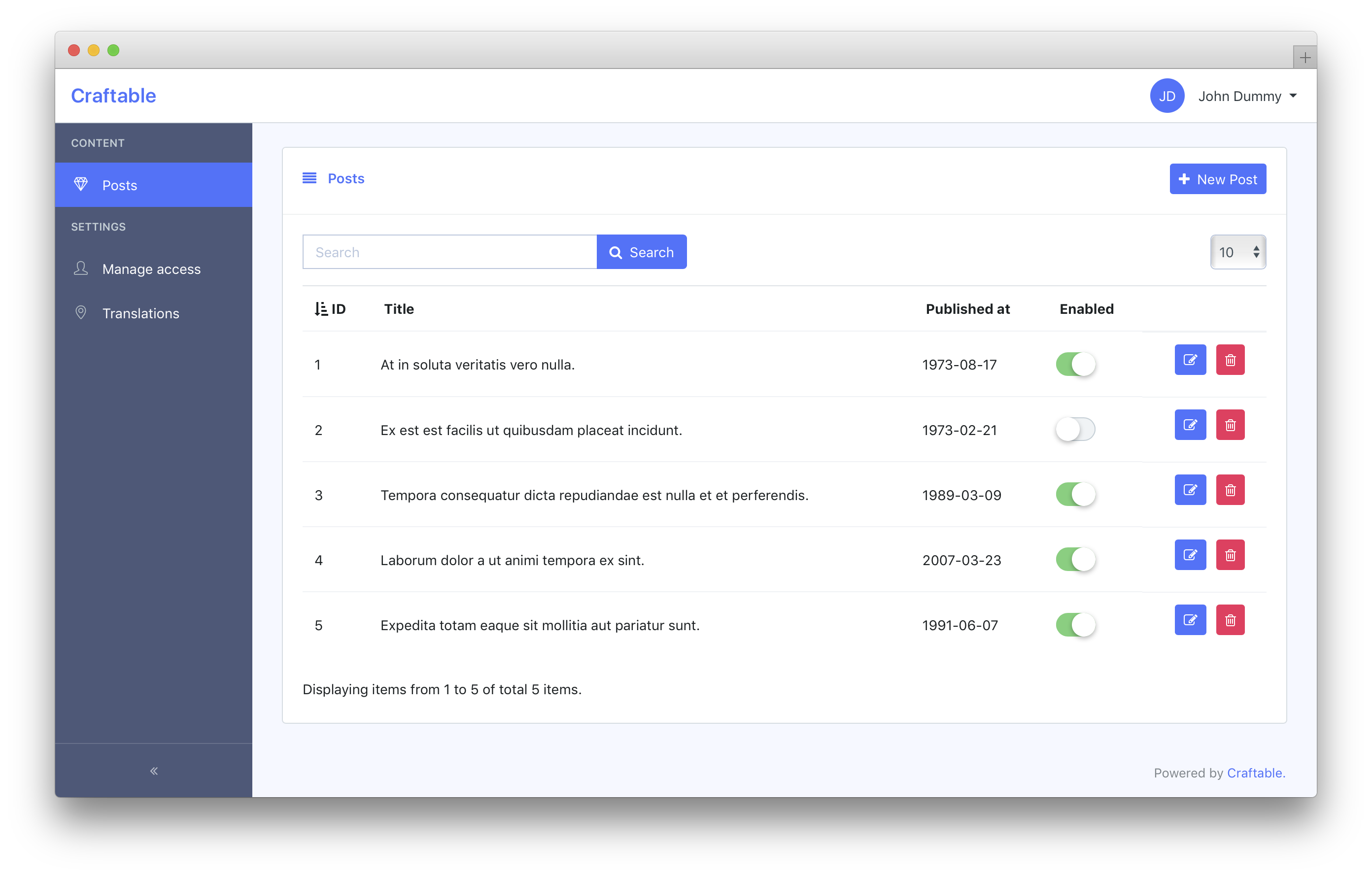The image size is (1372, 876).
Task: Open the items-per-page dropdown
Action: 1237,252
